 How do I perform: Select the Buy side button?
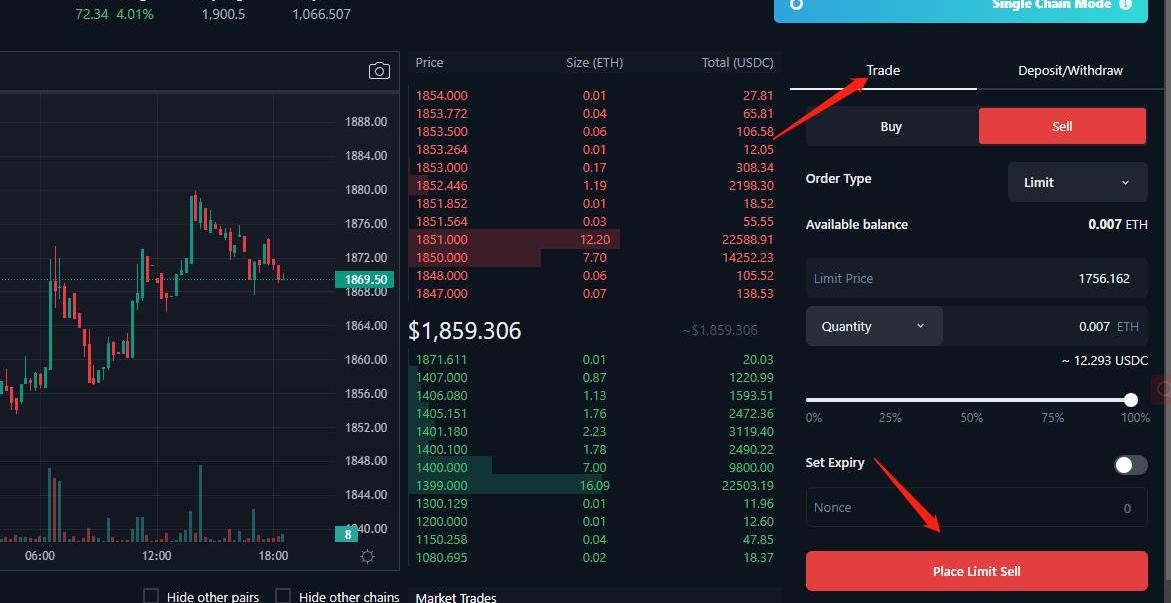[x=891, y=127]
